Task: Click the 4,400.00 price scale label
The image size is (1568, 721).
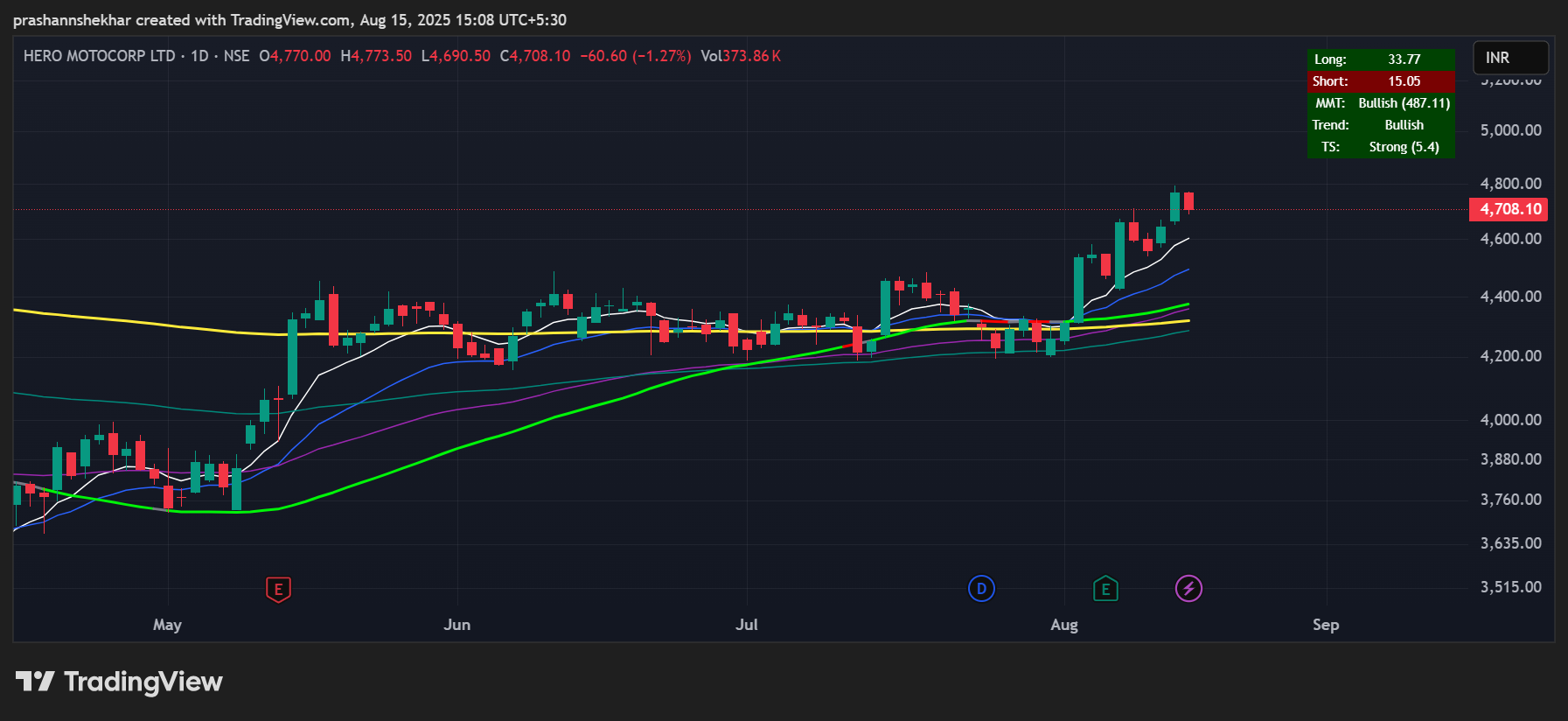Action: 1510,297
